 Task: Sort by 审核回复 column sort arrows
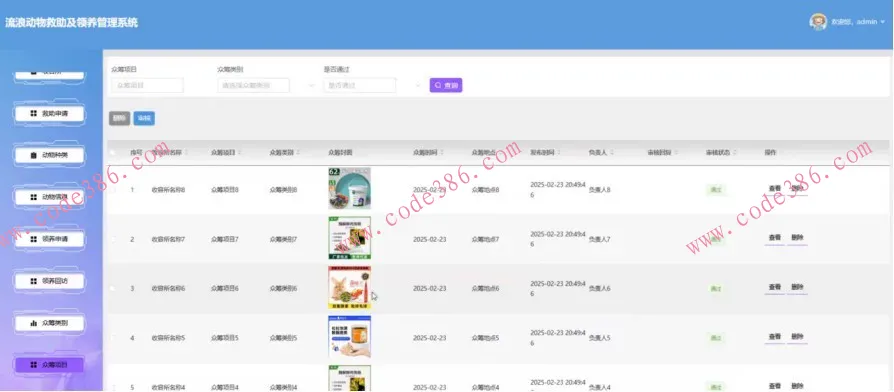(x=676, y=153)
